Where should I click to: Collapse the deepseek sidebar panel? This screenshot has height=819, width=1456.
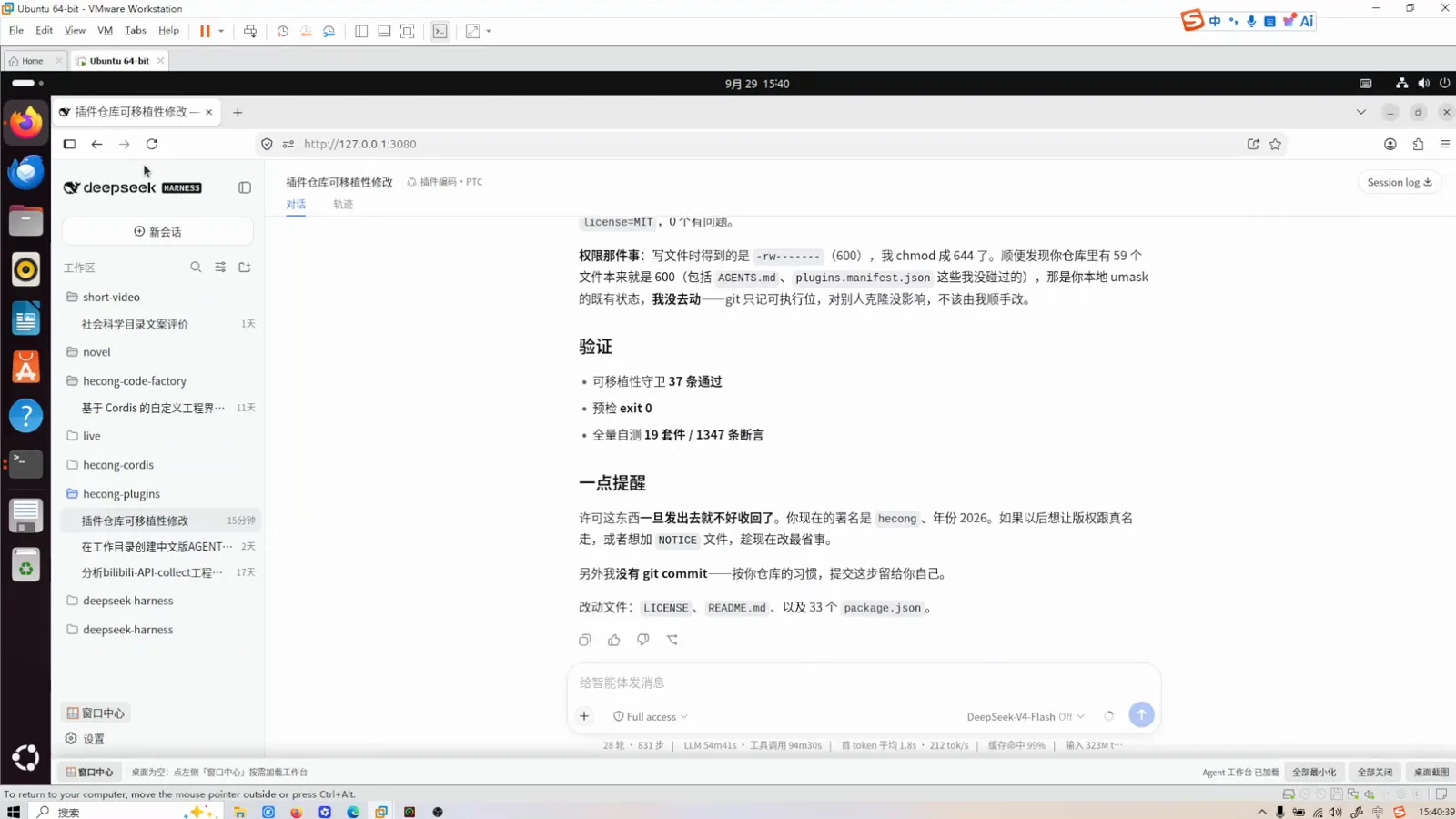pos(245,187)
